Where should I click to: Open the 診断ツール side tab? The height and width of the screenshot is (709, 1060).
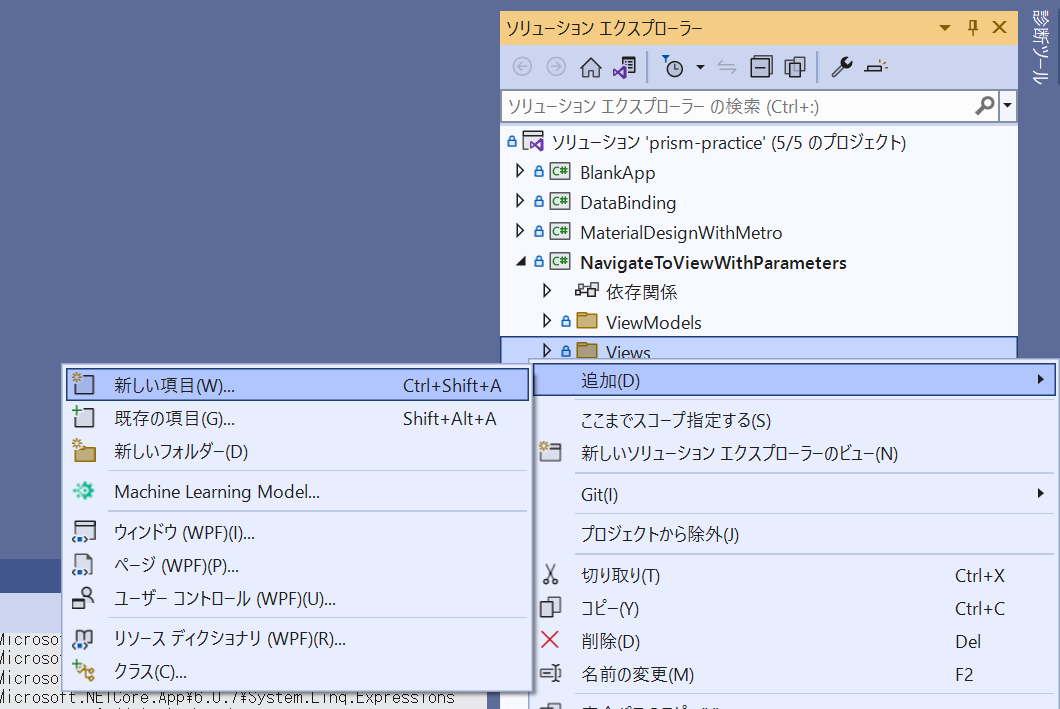point(1040,47)
